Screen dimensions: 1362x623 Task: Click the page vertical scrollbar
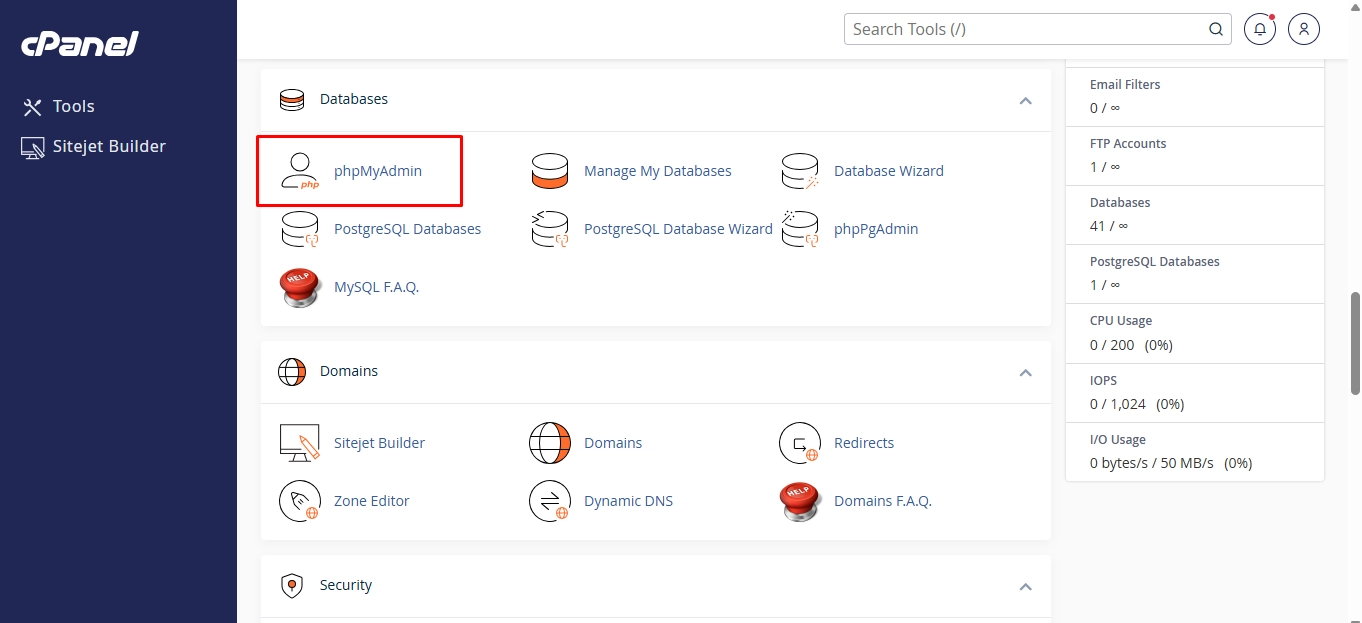click(1355, 343)
